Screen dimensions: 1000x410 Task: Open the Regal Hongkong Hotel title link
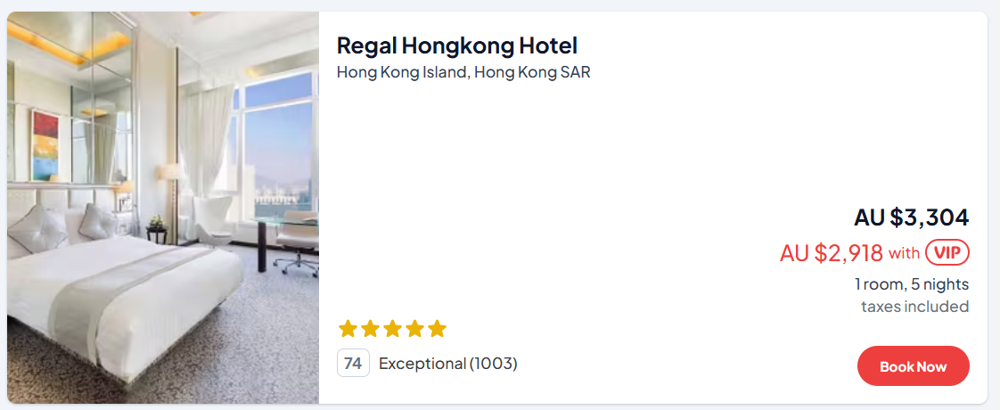coord(457,45)
